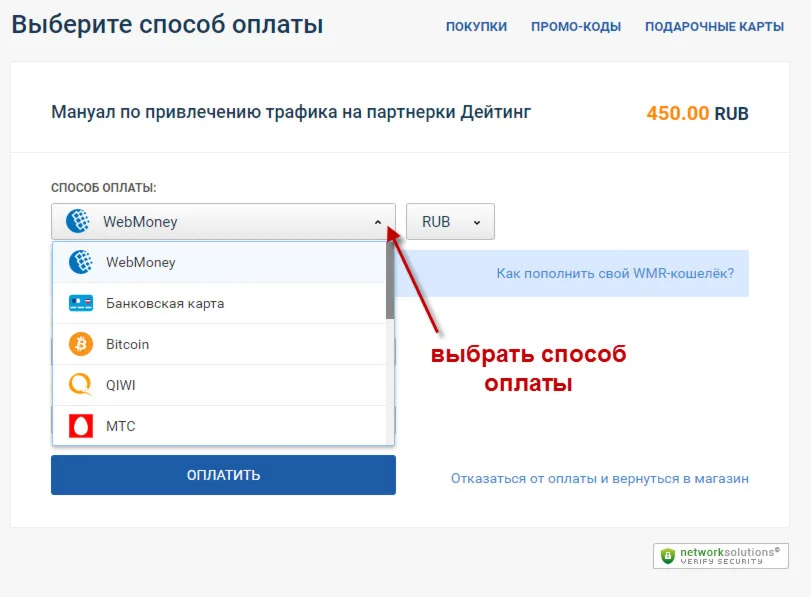The image size is (811, 597).
Task: Click the caret arrow of payment dropdown
Action: coord(378,222)
